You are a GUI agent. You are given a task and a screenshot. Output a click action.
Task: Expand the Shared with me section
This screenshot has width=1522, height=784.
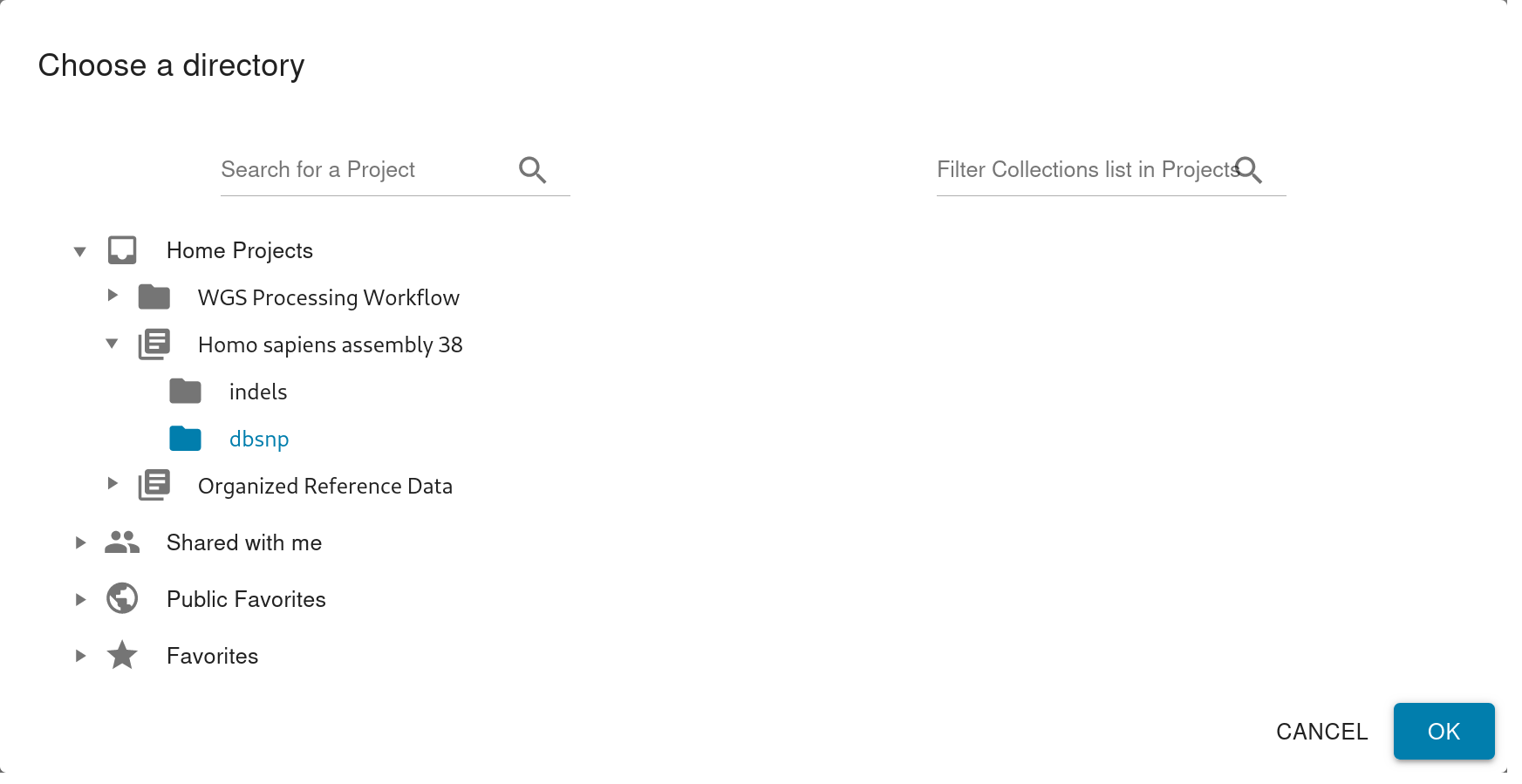coord(80,542)
